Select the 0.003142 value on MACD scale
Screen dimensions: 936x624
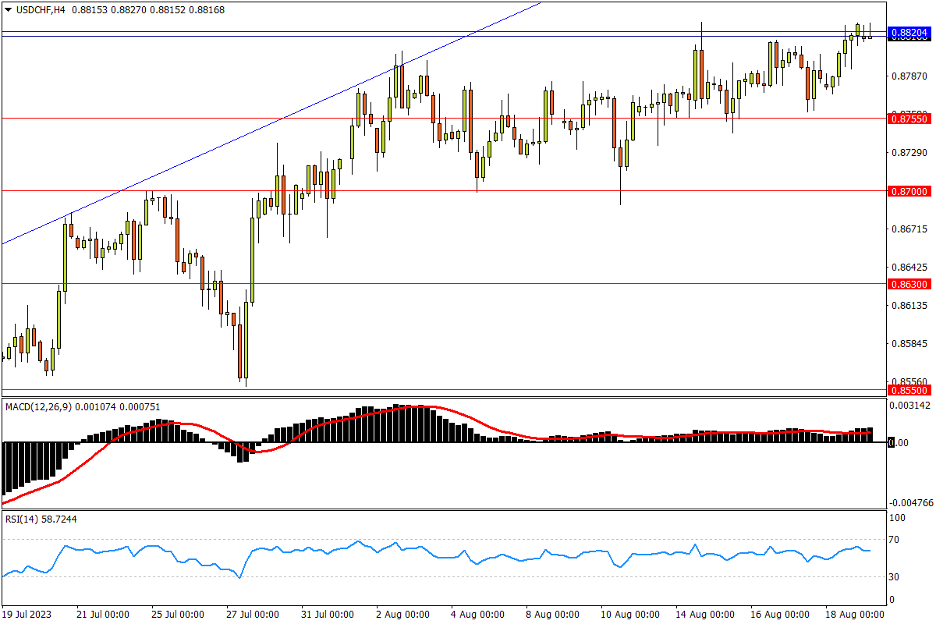(909, 406)
